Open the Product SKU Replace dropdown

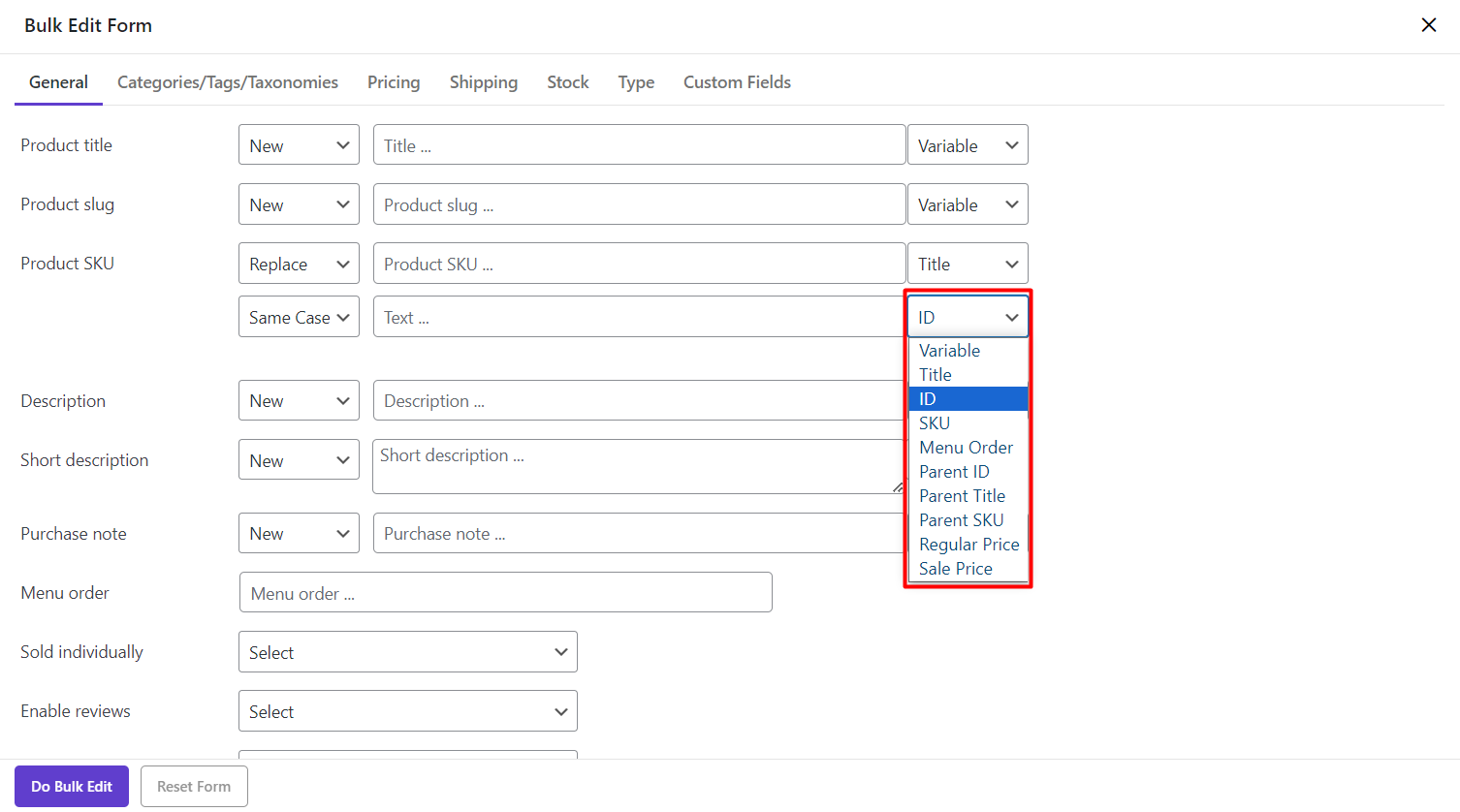299,264
